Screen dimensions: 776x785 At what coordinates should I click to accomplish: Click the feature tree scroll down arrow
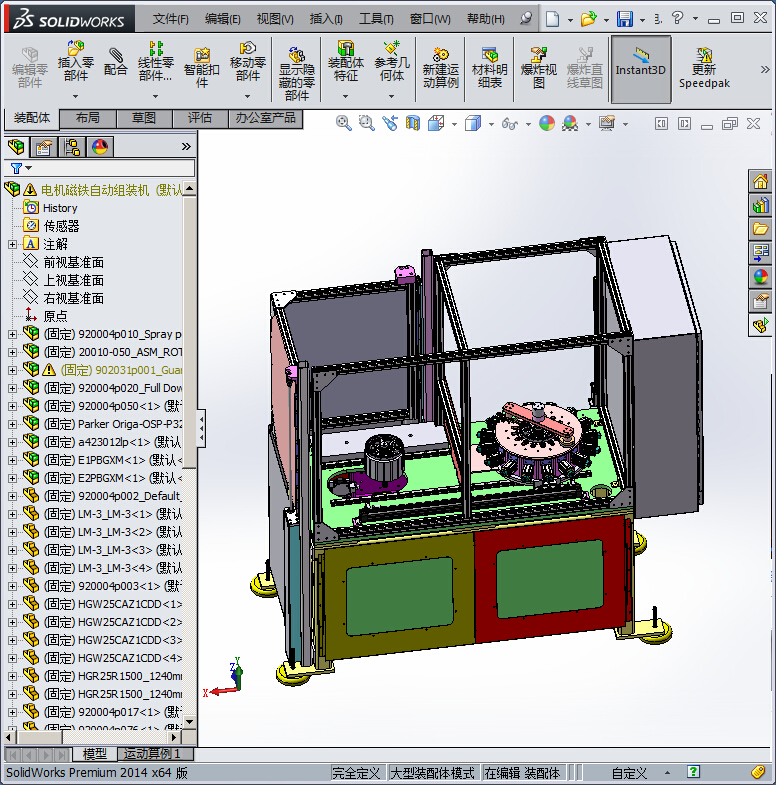[x=189, y=721]
